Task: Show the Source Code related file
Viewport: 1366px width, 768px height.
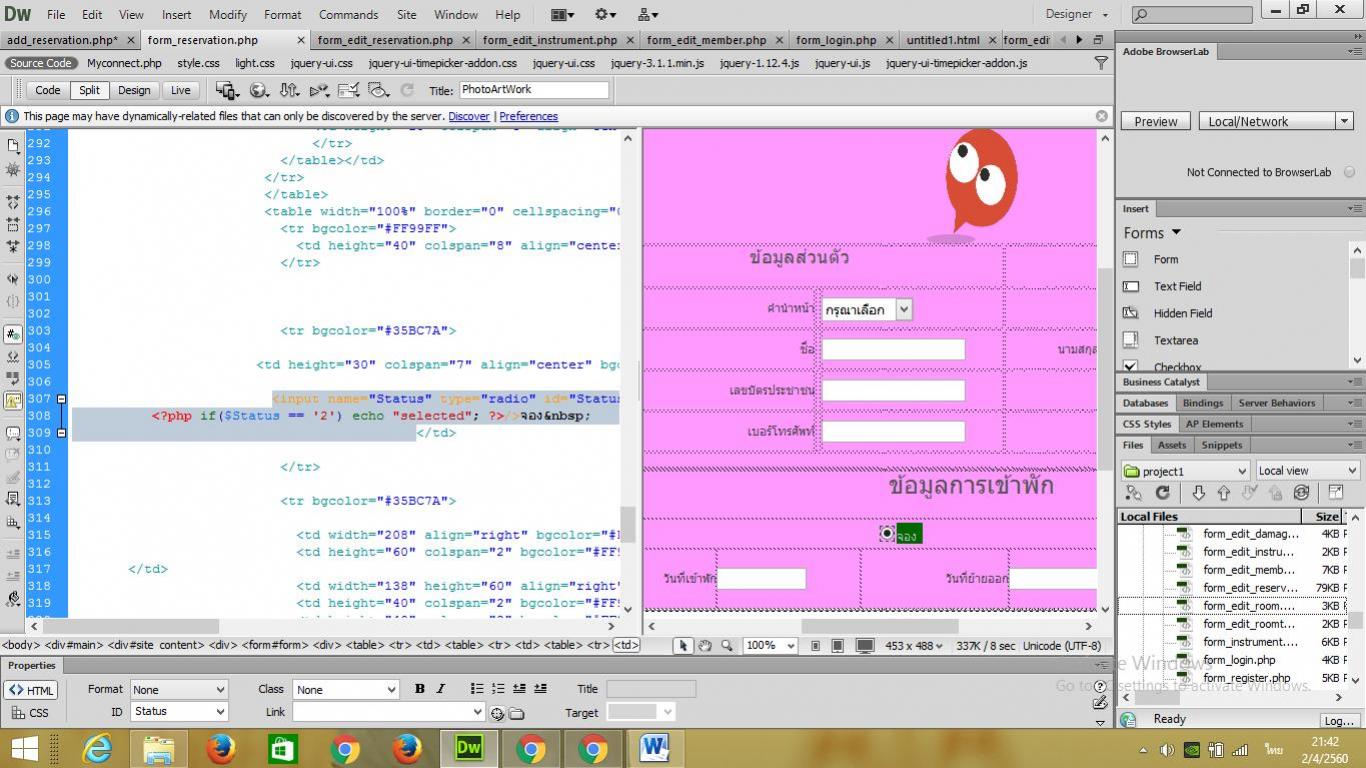Action: click(x=41, y=62)
